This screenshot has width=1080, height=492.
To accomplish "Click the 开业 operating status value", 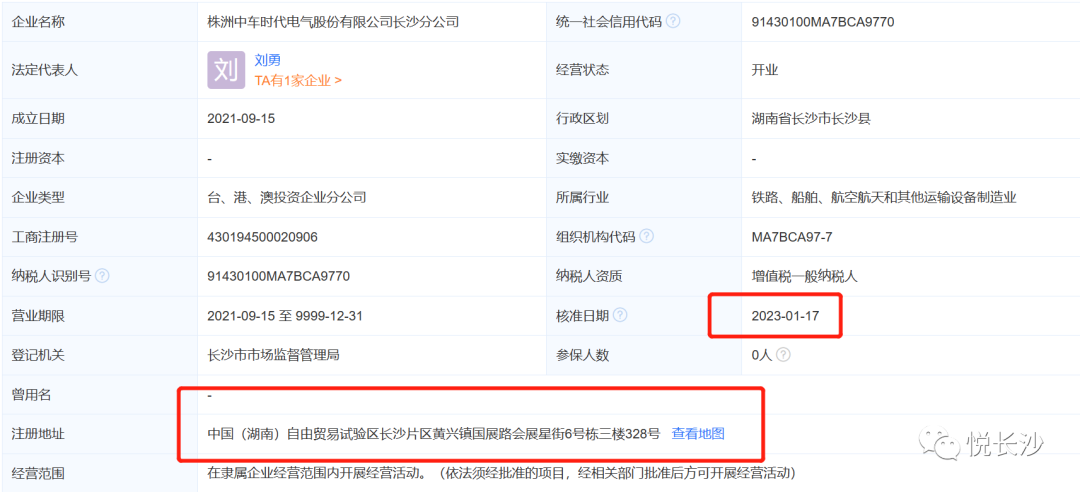I will [765, 70].
